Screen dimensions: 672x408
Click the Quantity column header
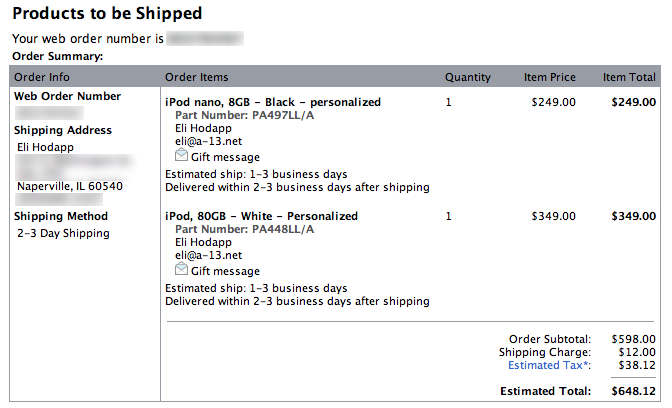pyautogui.click(x=468, y=77)
